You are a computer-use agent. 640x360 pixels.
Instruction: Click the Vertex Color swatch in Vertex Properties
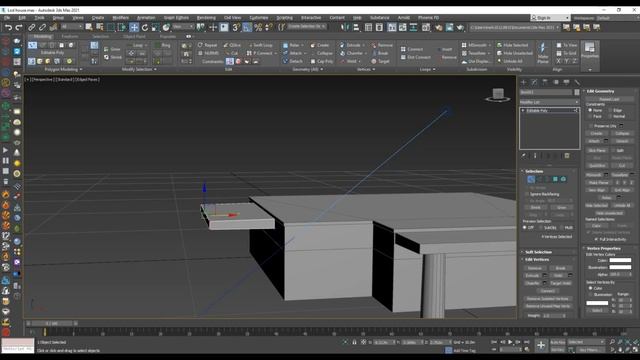click(620, 260)
